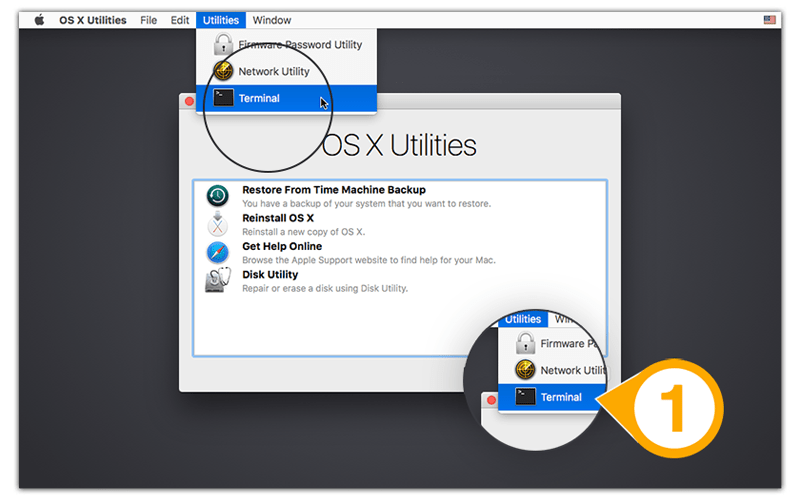Open the Window menu
800x500 pixels.
point(271,20)
